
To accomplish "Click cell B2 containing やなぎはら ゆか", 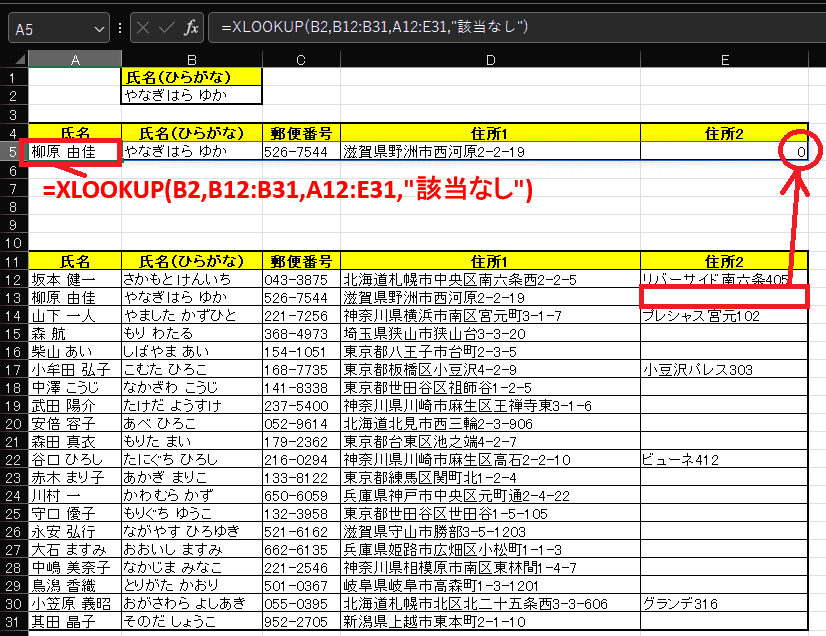I will [191, 96].
